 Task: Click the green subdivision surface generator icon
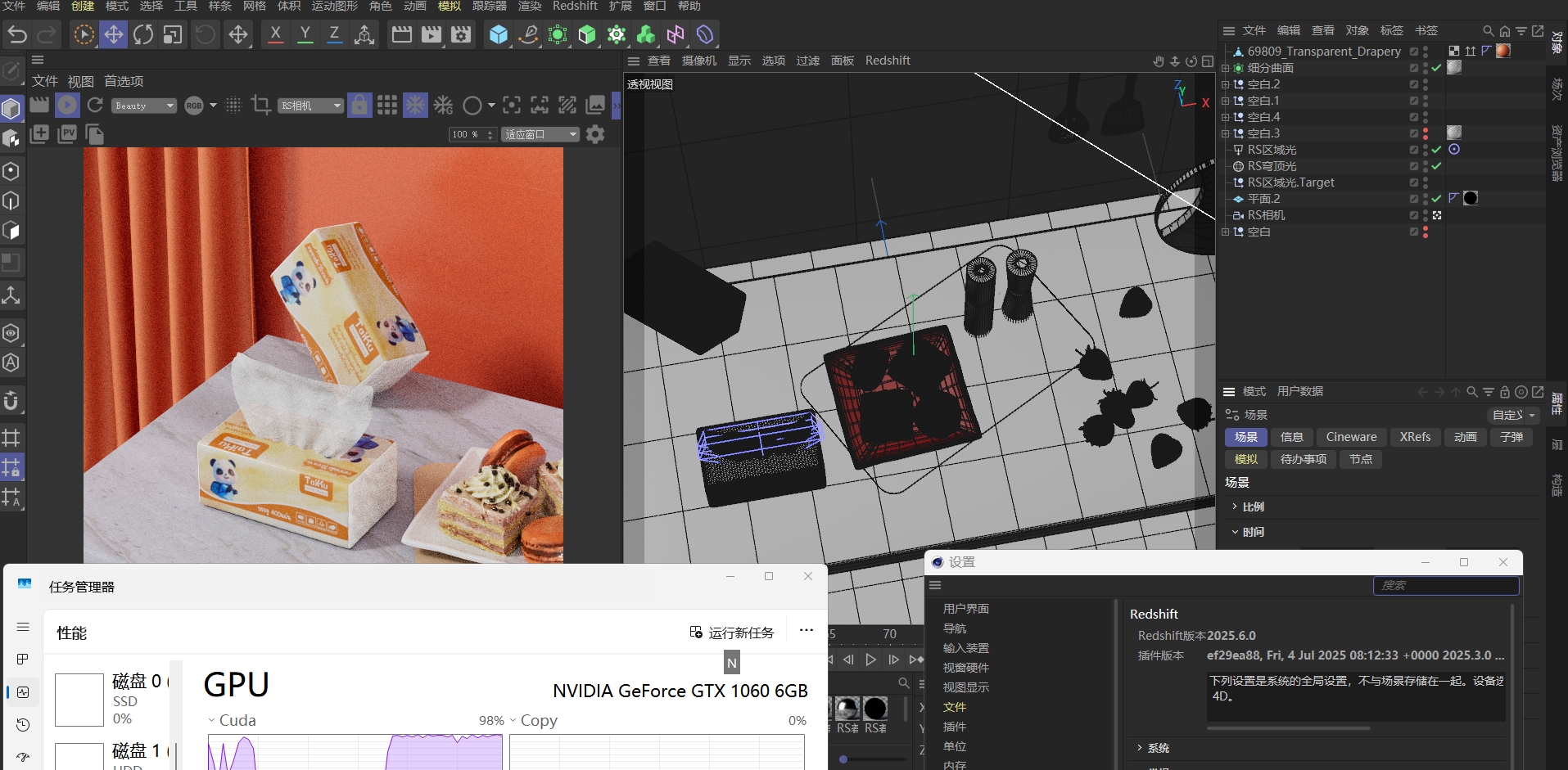558,34
